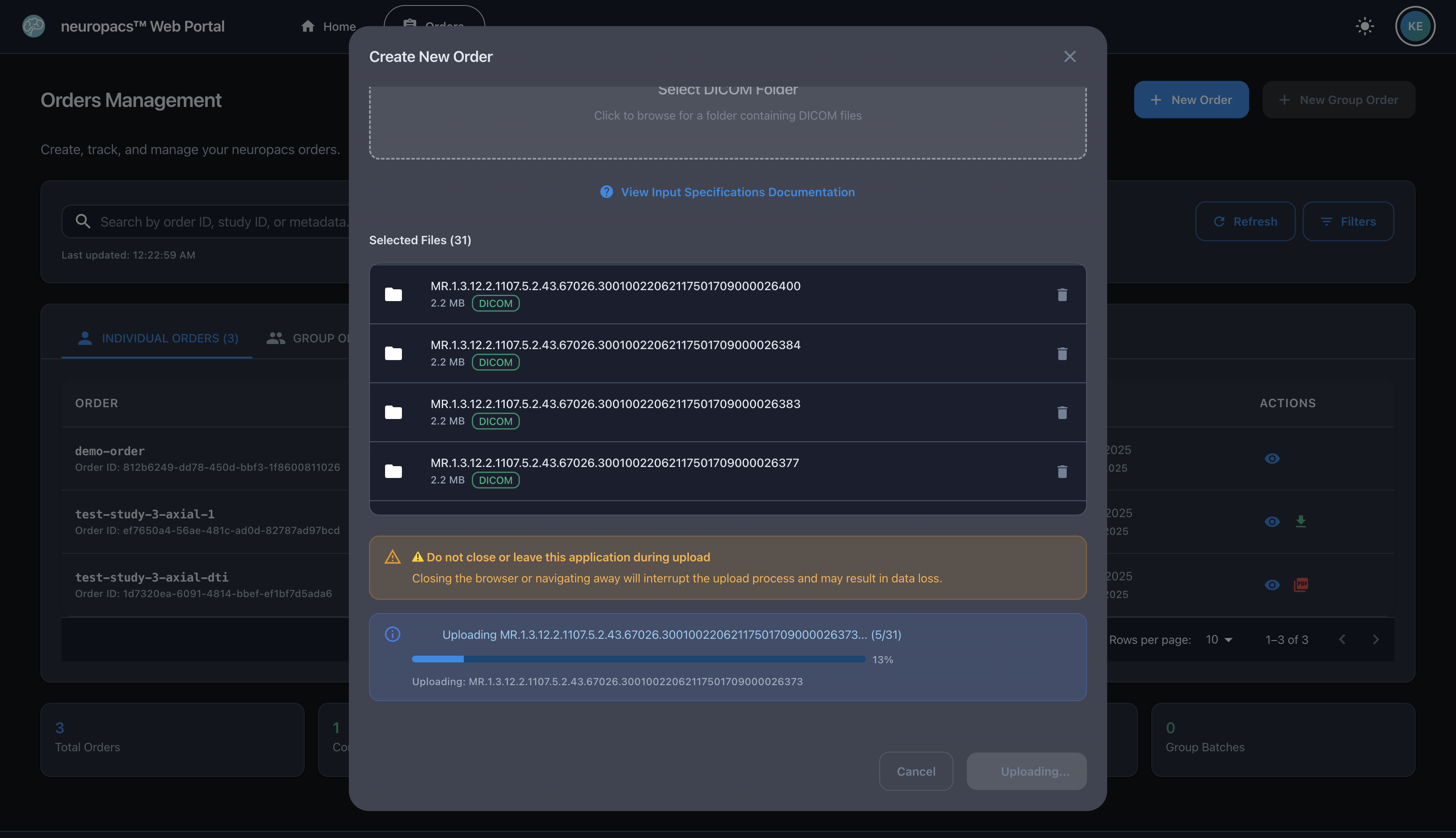Download results for test-study-3-axial-1
The image size is (1456, 838).
click(x=1301, y=521)
